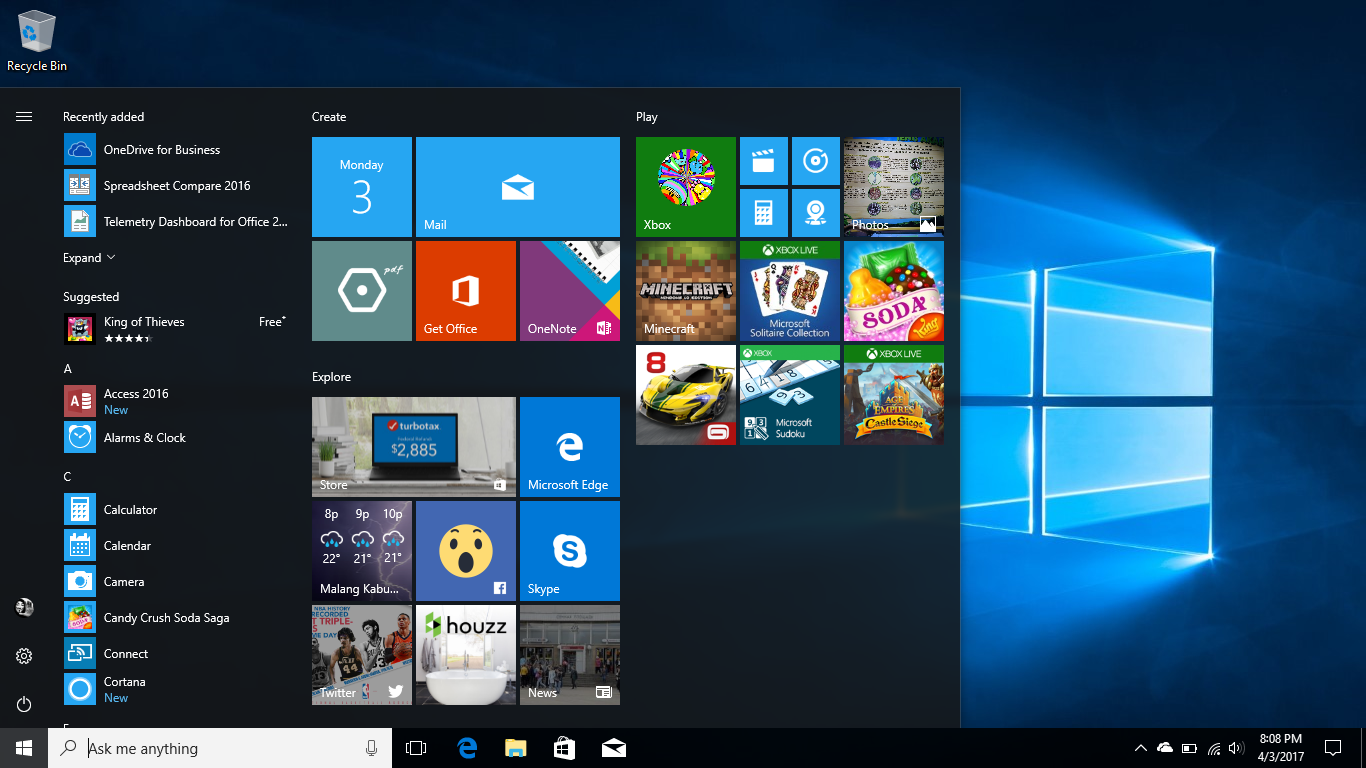The image size is (1366, 768).
Task: Open the Monday 3 calendar tile
Action: (x=362, y=187)
